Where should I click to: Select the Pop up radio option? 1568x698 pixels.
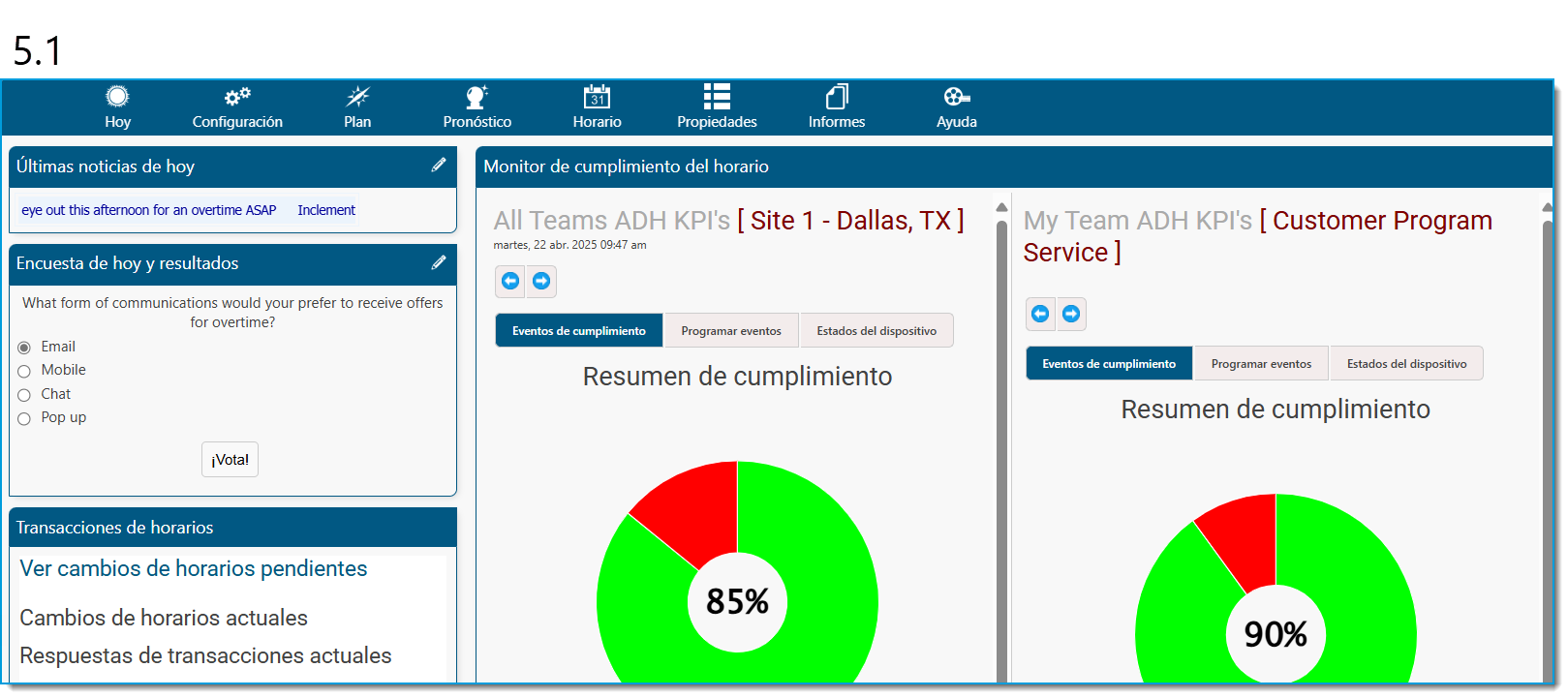[24, 418]
